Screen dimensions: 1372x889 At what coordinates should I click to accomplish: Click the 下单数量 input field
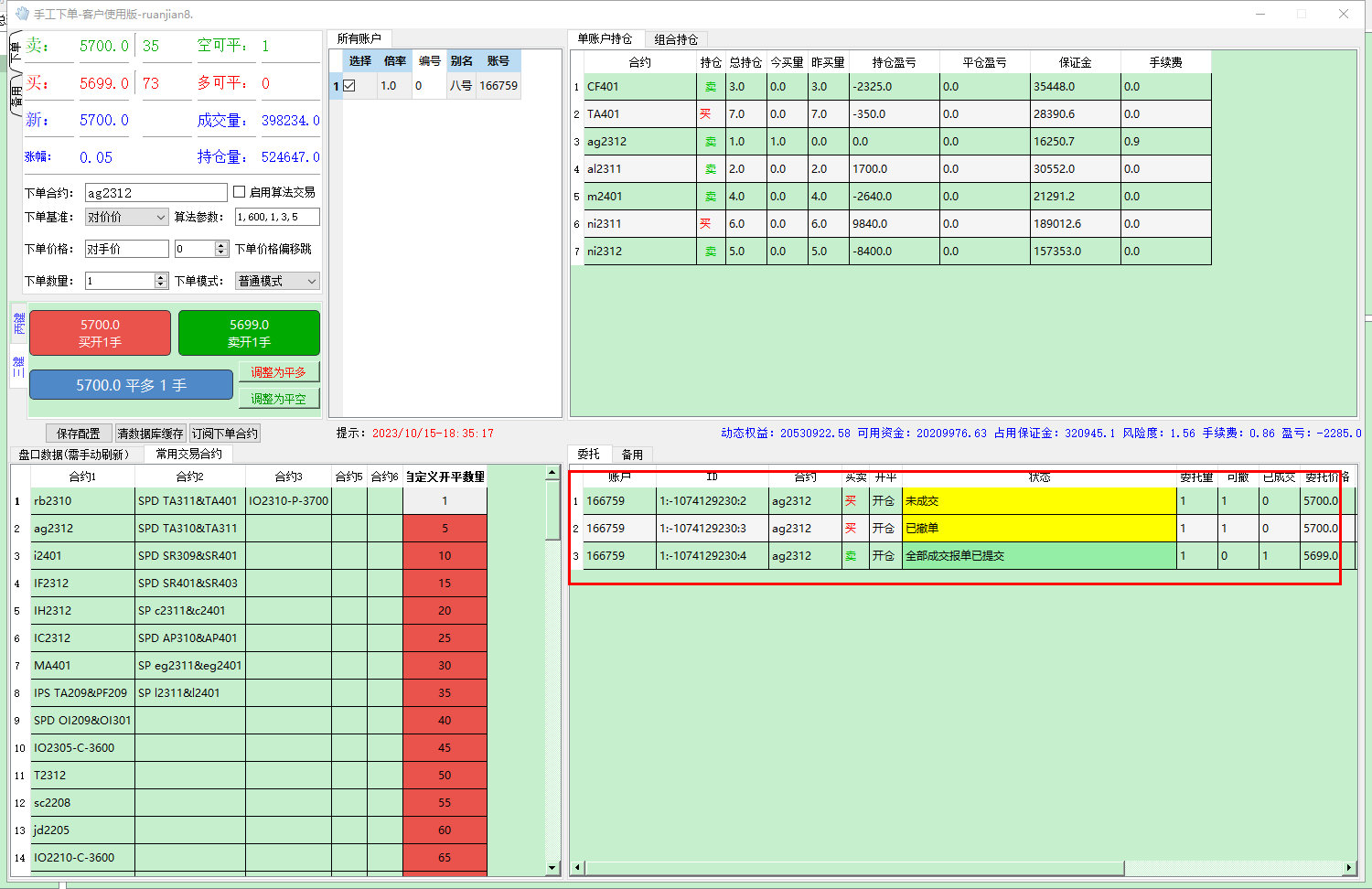pyautogui.click(x=120, y=281)
